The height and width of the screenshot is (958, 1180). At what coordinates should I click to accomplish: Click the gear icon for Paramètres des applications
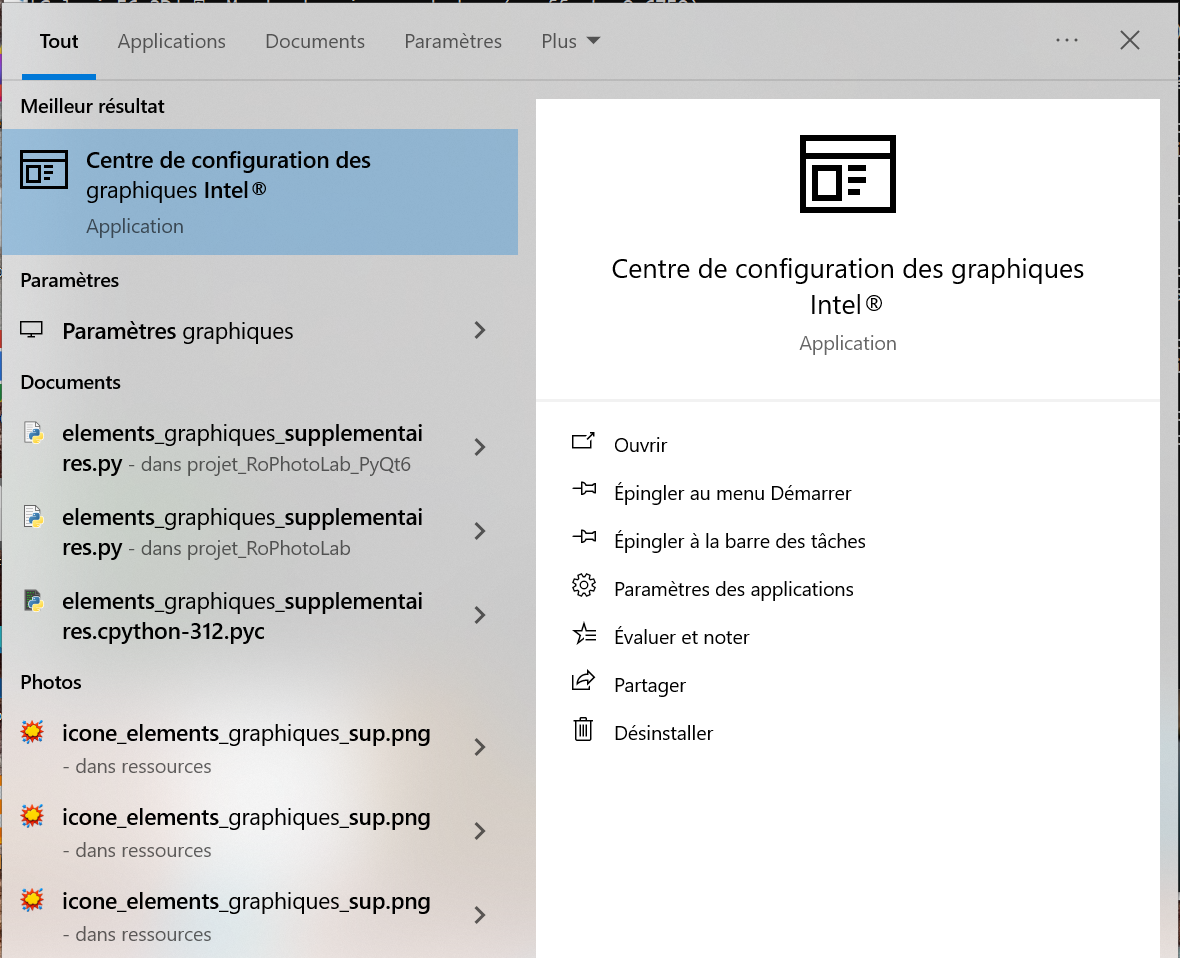[x=584, y=585]
